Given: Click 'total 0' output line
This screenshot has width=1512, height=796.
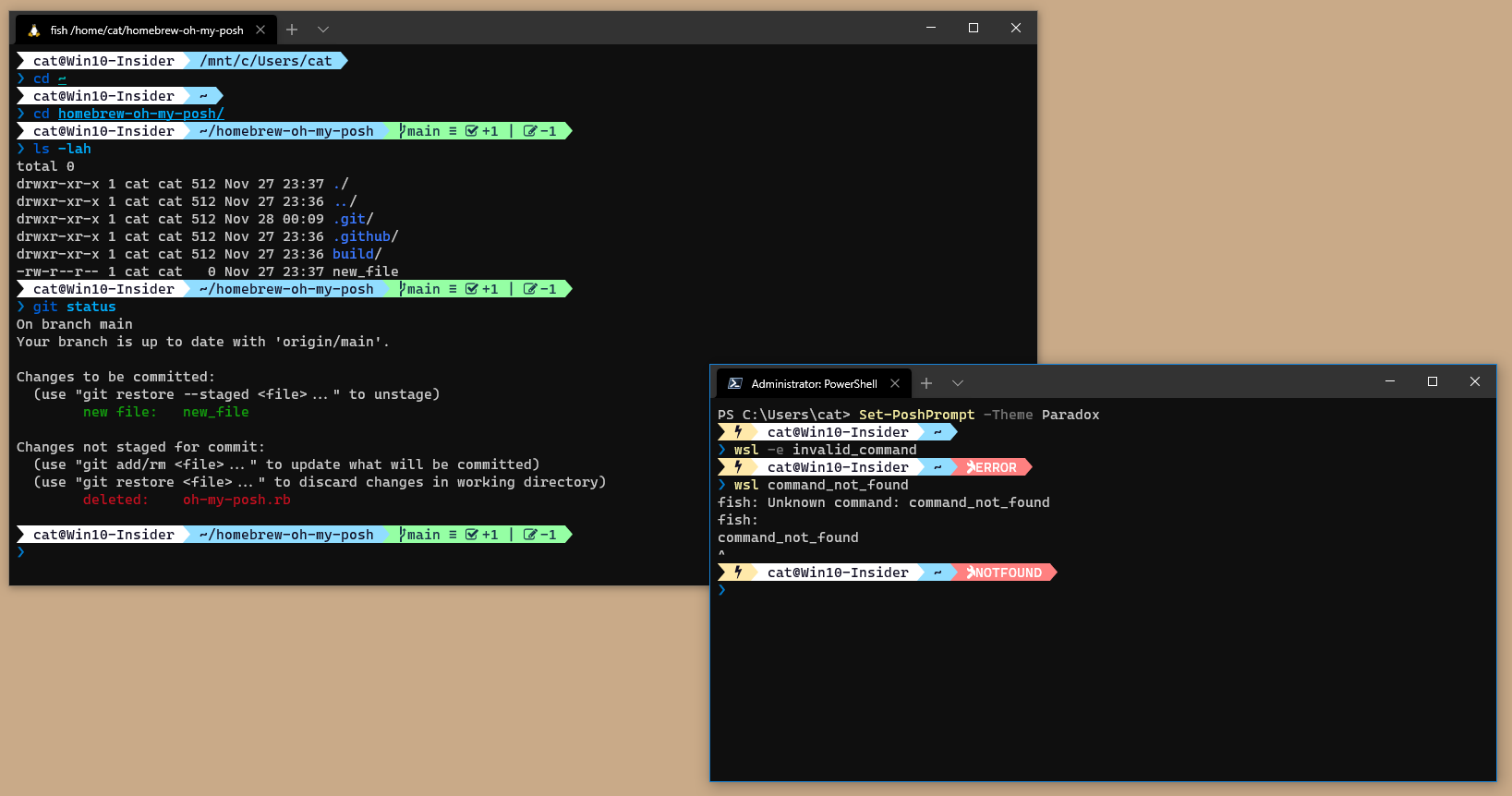Looking at the screenshot, I should click(x=45, y=166).
